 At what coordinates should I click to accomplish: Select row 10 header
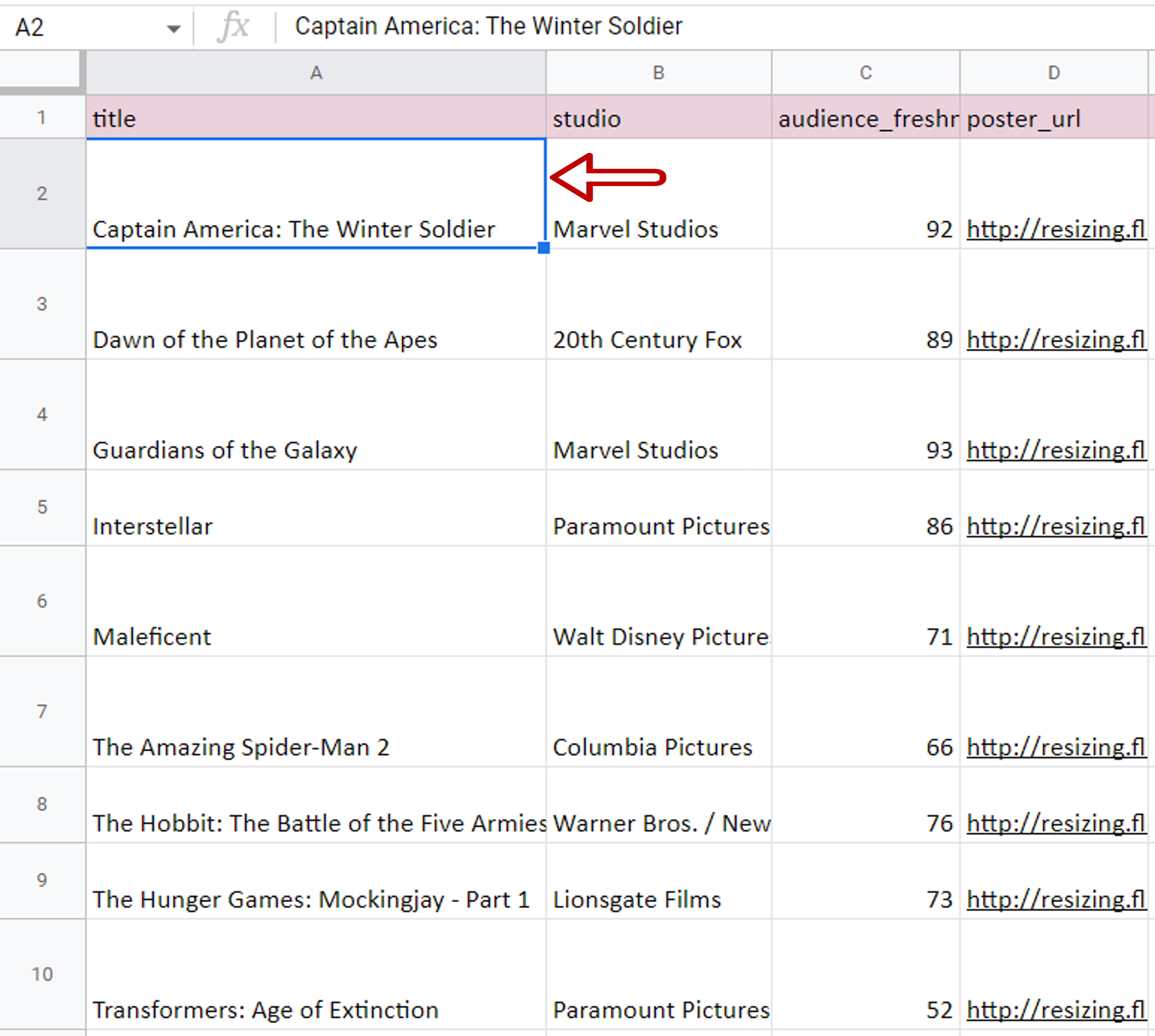[x=42, y=974]
